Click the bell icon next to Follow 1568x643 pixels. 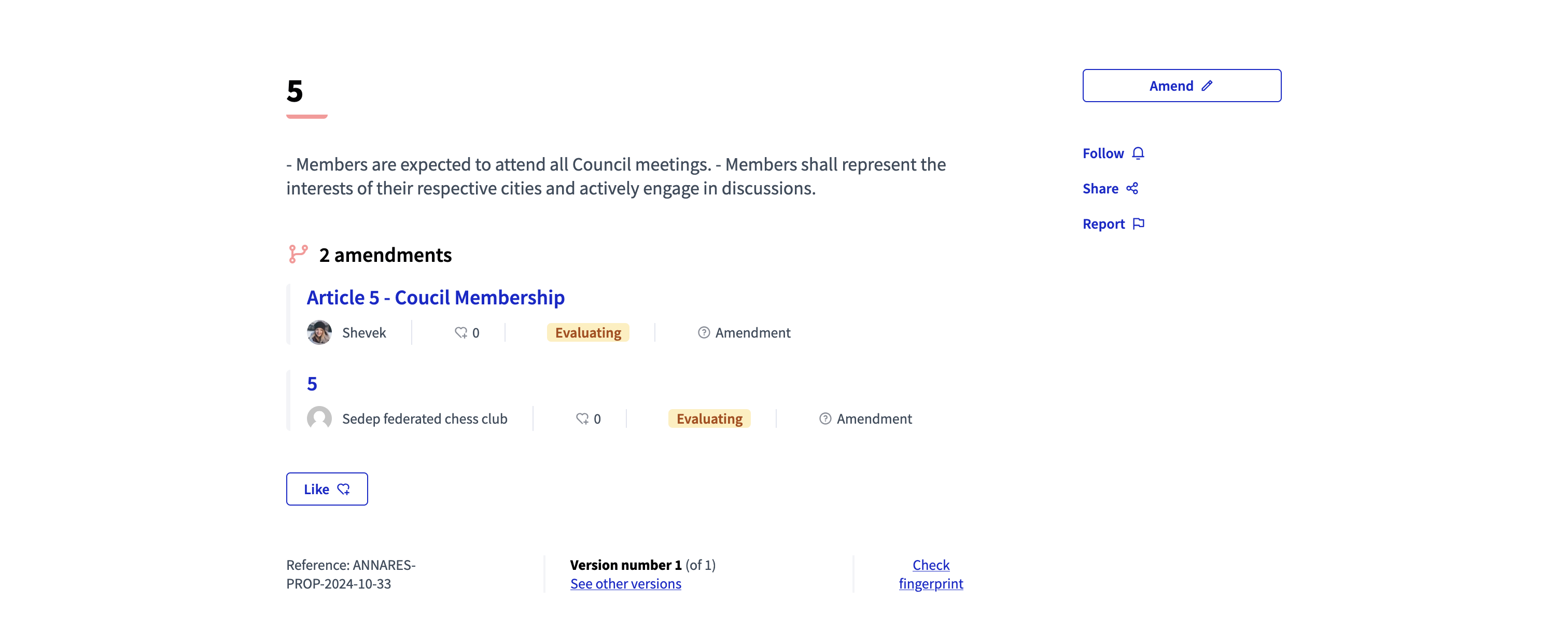coord(1138,153)
